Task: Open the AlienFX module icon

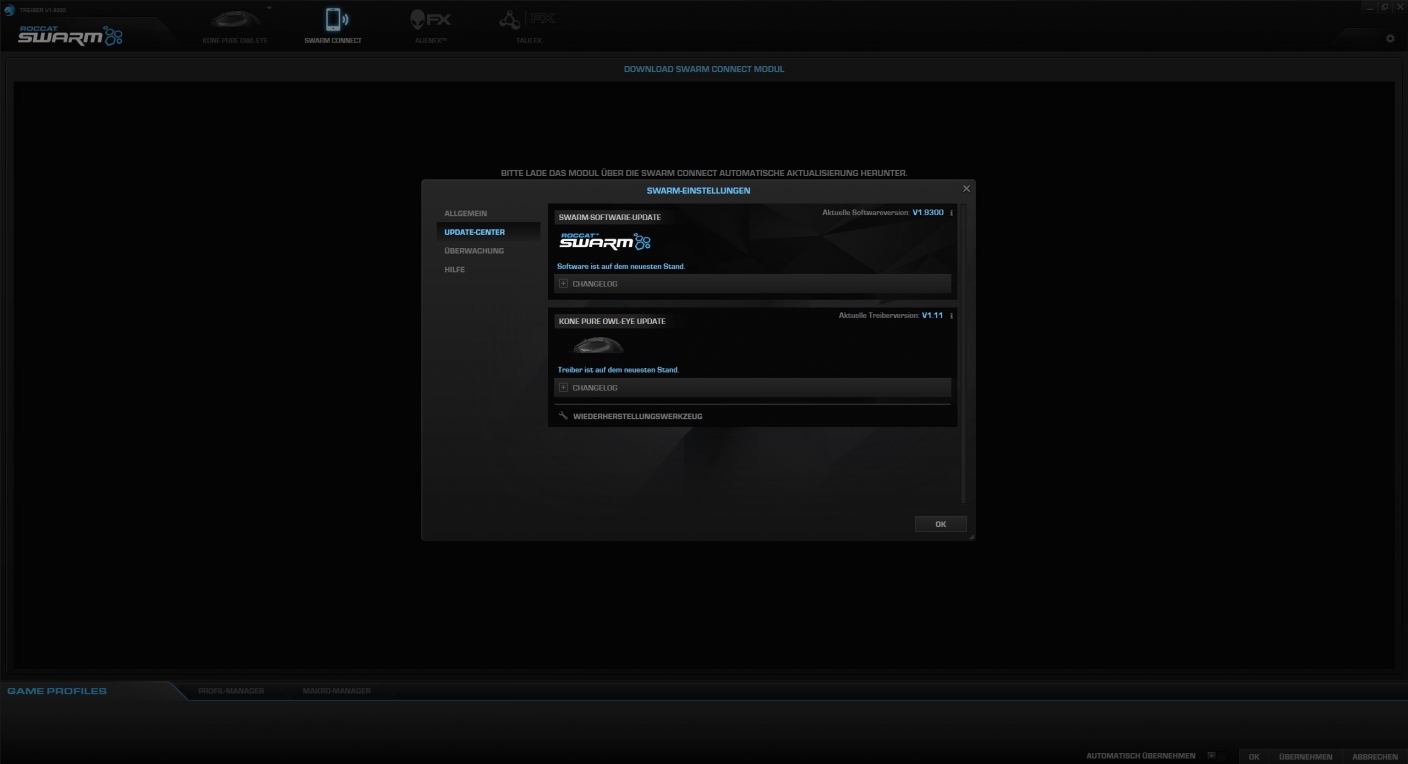Action: click(x=430, y=20)
